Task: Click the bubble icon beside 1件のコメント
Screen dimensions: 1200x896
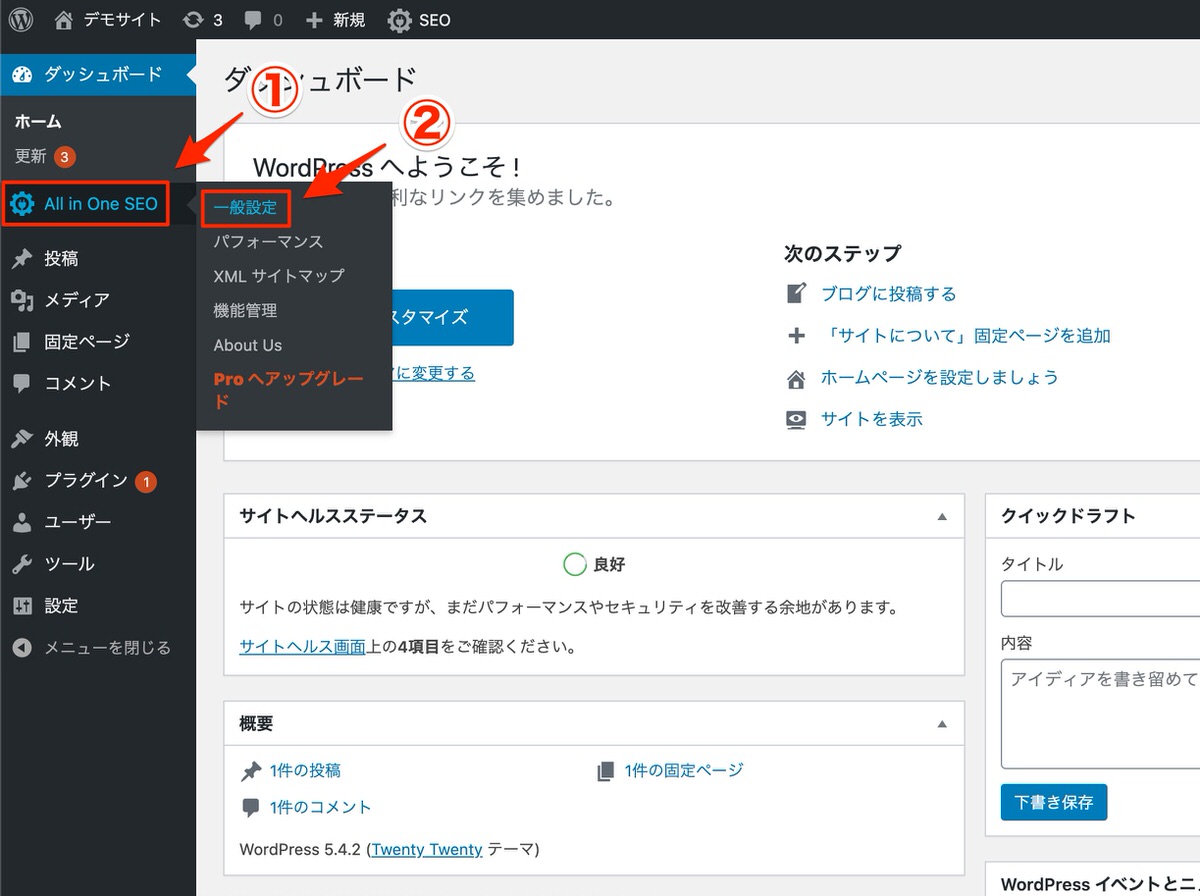Action: pos(251,808)
